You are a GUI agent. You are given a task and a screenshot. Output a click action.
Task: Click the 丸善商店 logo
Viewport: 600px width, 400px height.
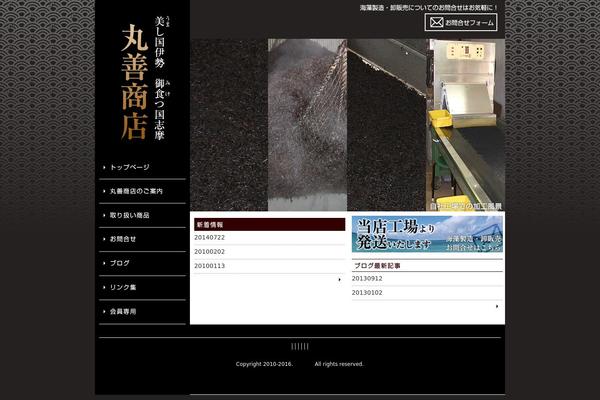click(x=134, y=82)
